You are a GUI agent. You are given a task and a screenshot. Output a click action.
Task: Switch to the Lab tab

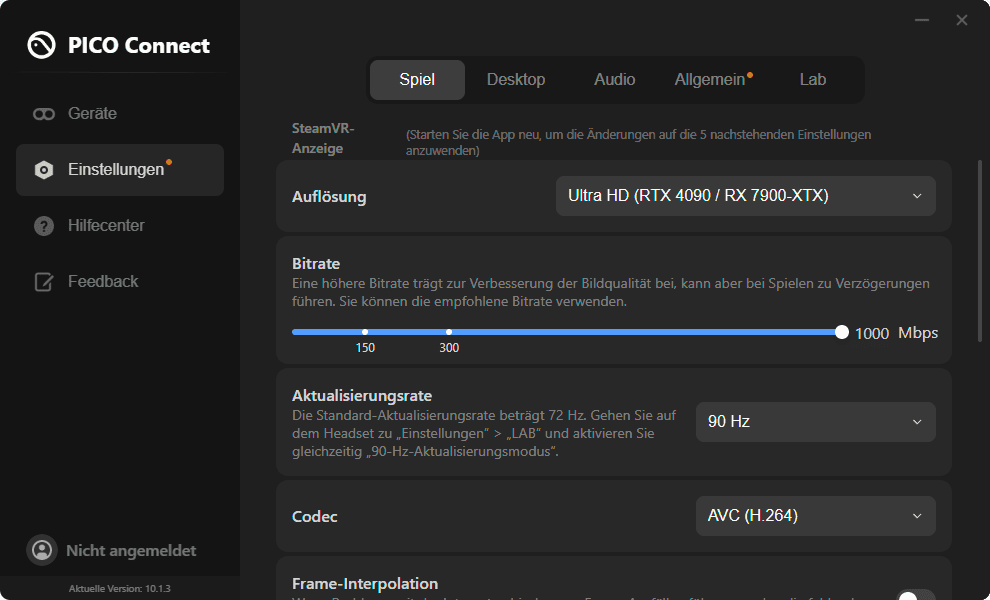(813, 80)
